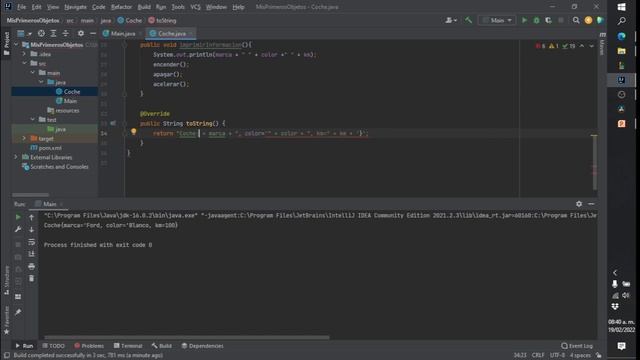Screen dimensions: 640x360
Task: Clear console output with trash icon
Action: tap(31, 278)
